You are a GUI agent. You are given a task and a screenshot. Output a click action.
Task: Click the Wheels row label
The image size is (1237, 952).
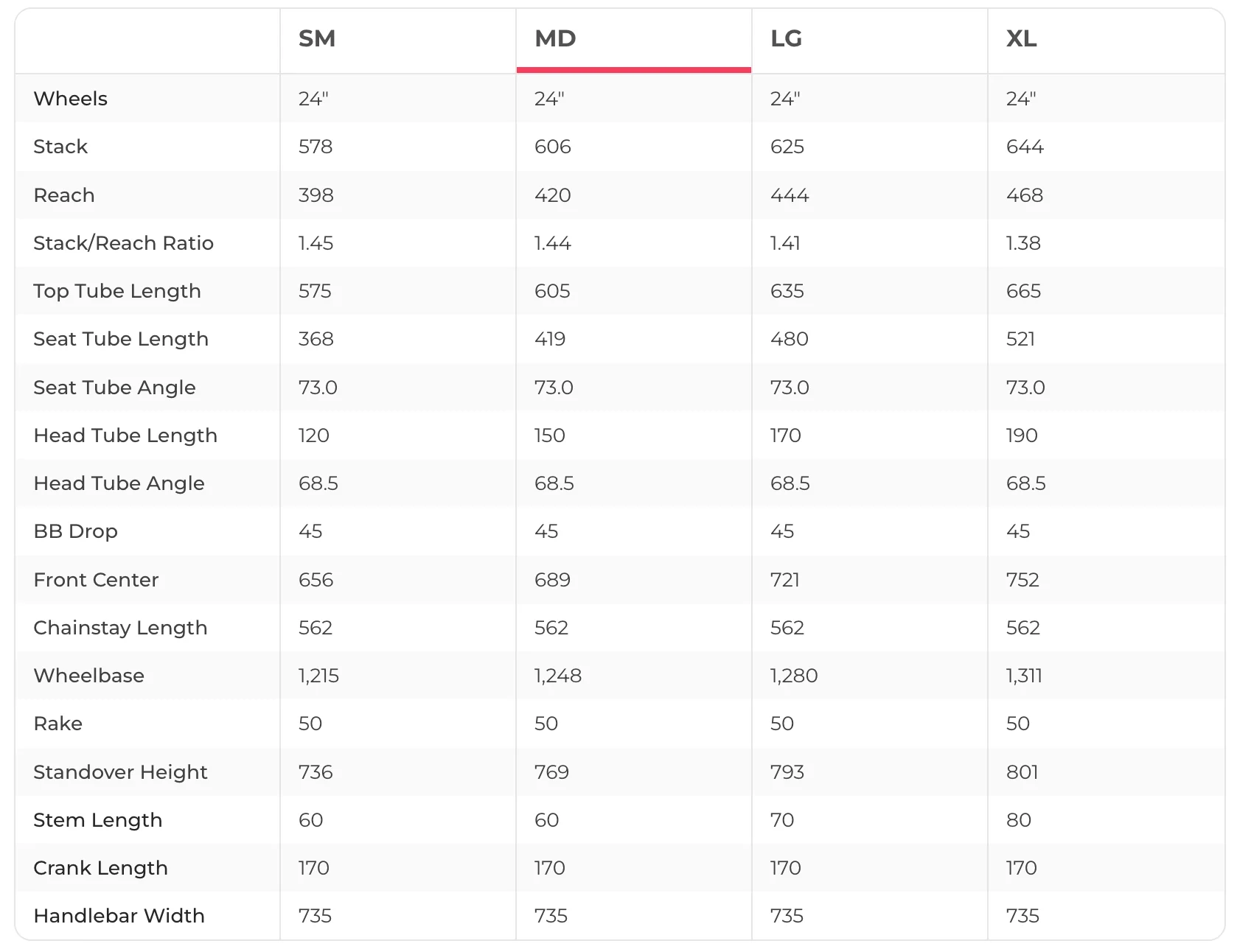pos(71,99)
